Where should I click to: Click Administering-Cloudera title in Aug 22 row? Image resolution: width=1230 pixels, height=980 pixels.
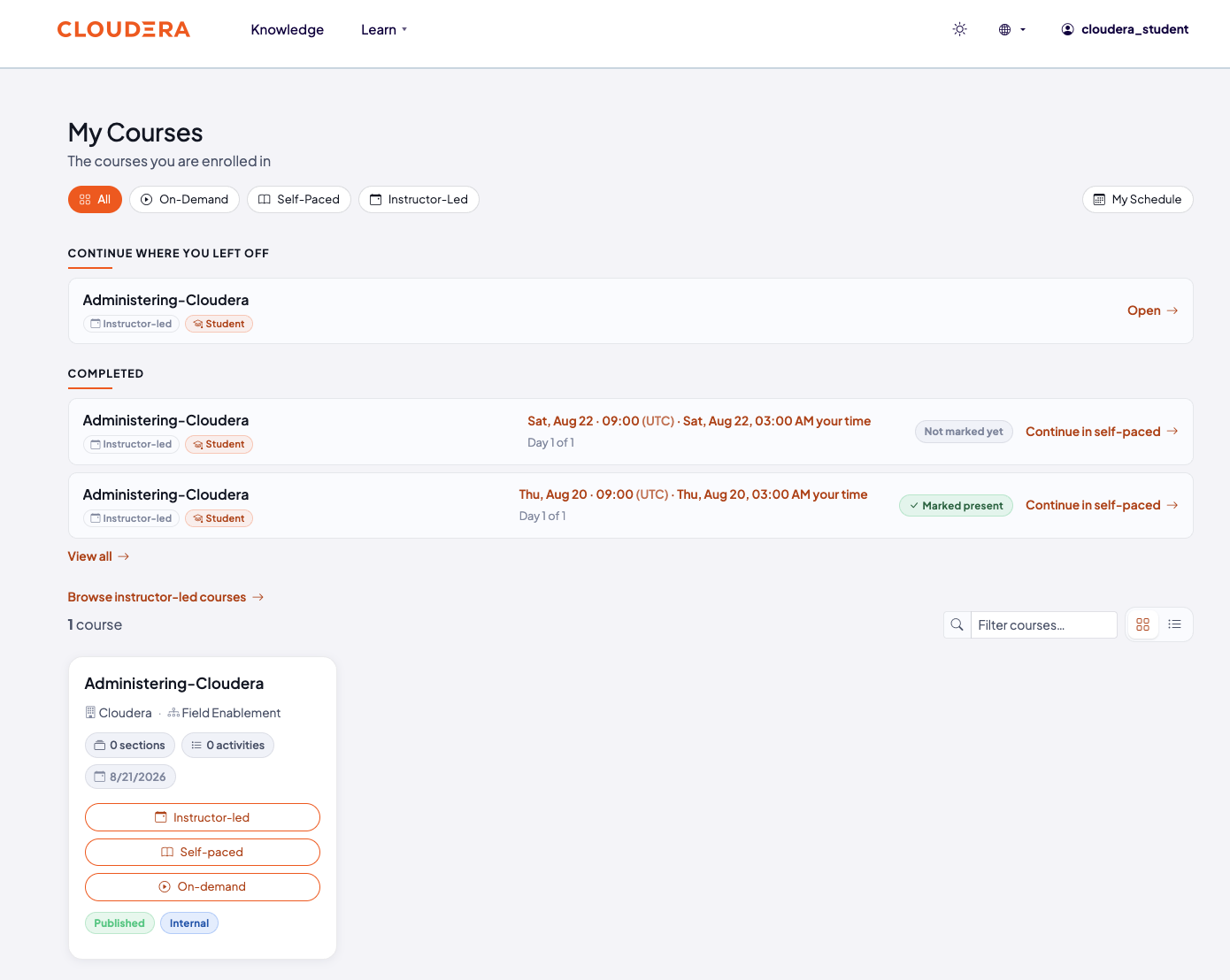click(x=165, y=420)
